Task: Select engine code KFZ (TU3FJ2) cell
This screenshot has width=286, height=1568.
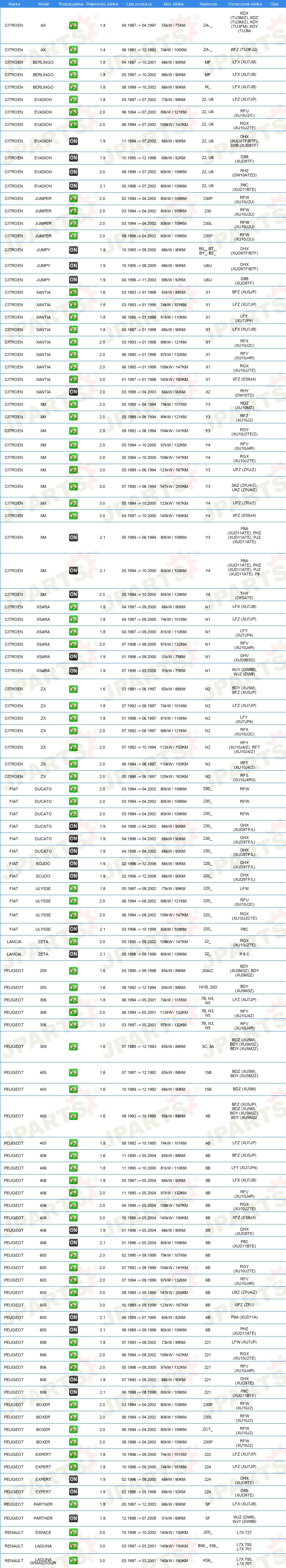Action: point(244,50)
